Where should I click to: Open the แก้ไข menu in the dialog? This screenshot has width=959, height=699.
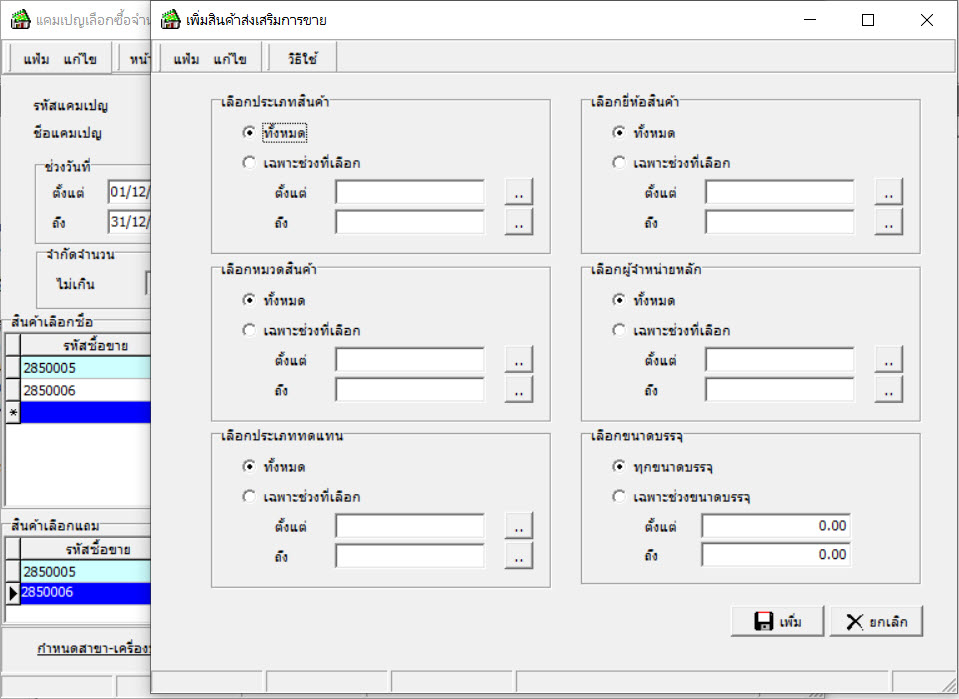pyautogui.click(x=230, y=59)
